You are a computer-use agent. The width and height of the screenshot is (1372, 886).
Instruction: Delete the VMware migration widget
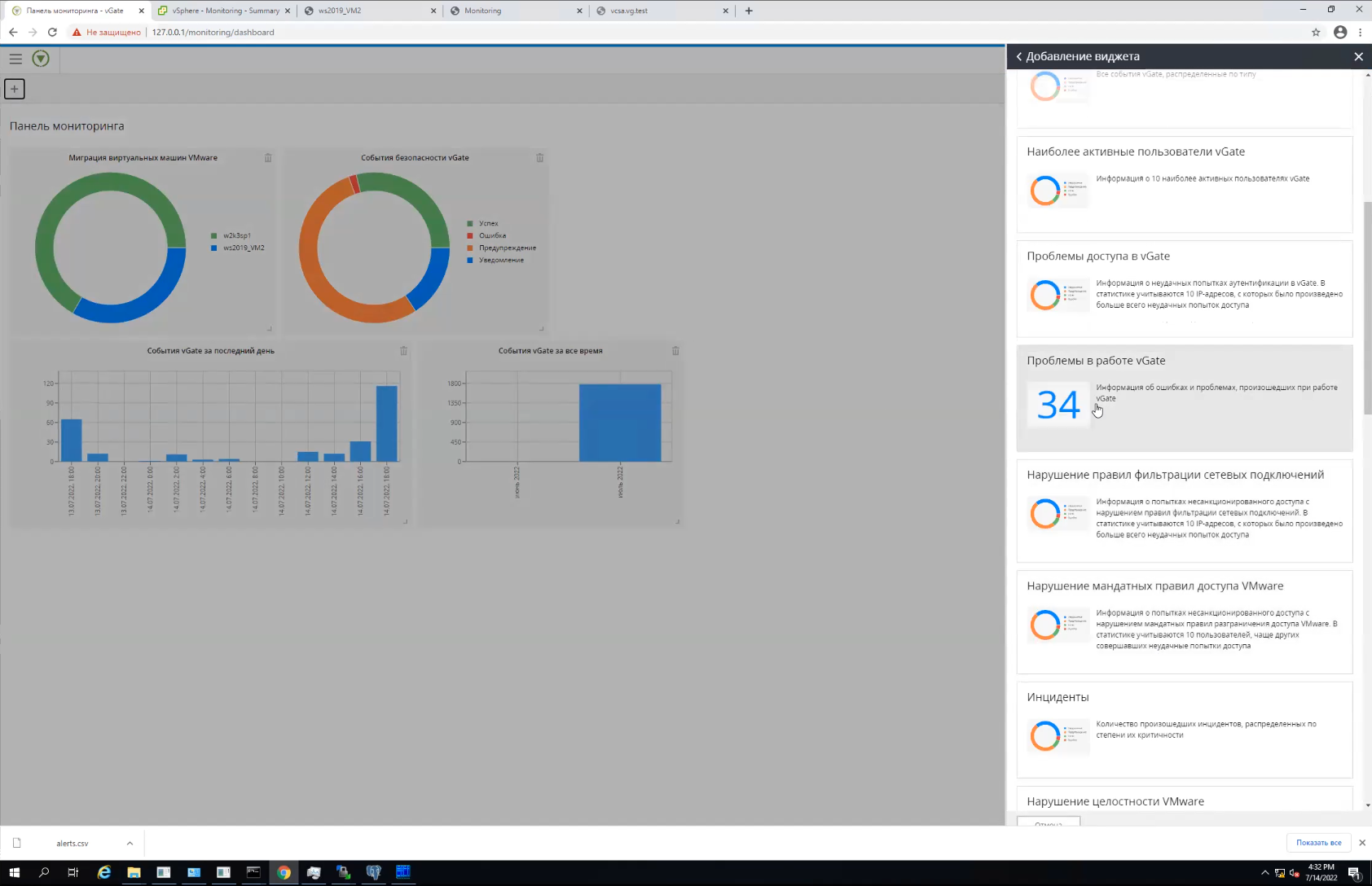point(268,158)
